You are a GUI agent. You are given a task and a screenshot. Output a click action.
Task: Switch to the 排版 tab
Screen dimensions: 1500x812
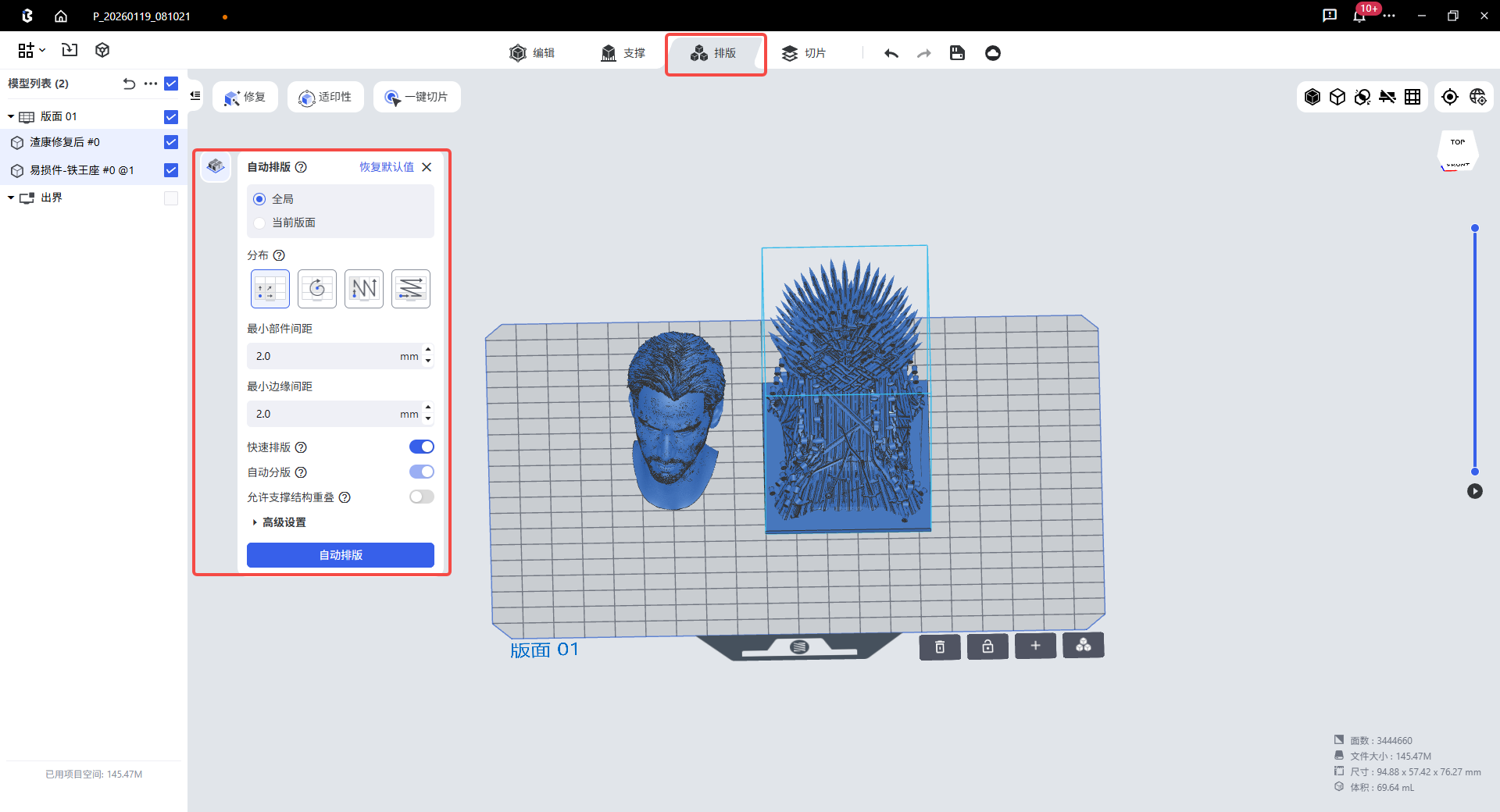point(714,53)
